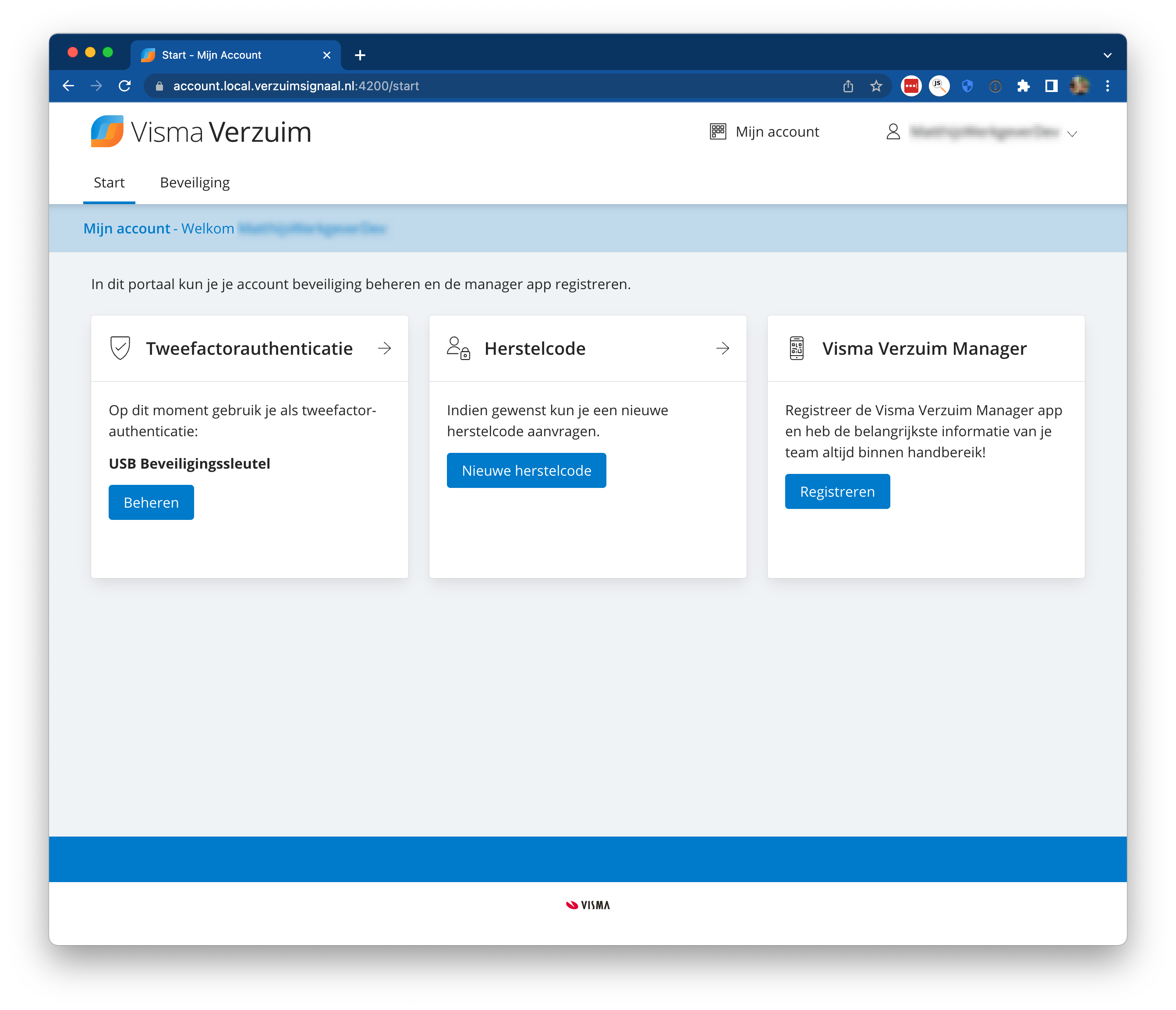The image size is (1176, 1010).
Task: Close the Start - Mijn Account tab
Action: click(326, 55)
